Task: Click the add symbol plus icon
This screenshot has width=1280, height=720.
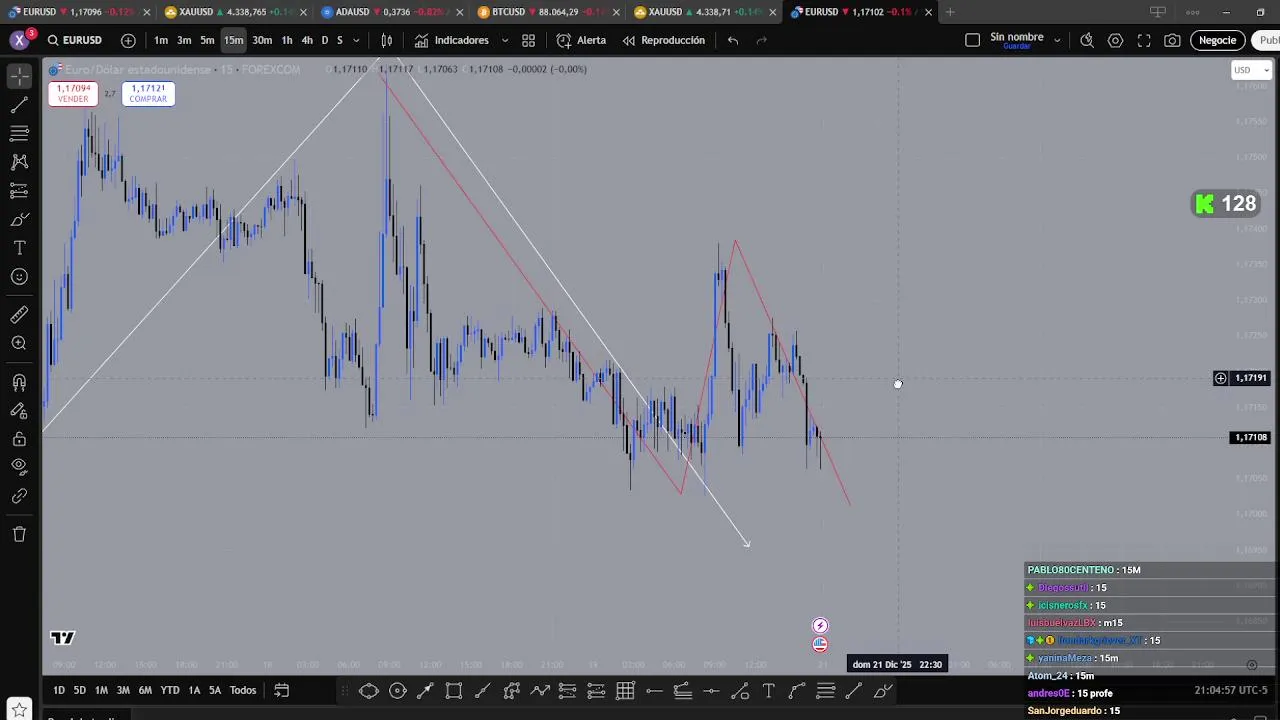Action: click(x=128, y=40)
